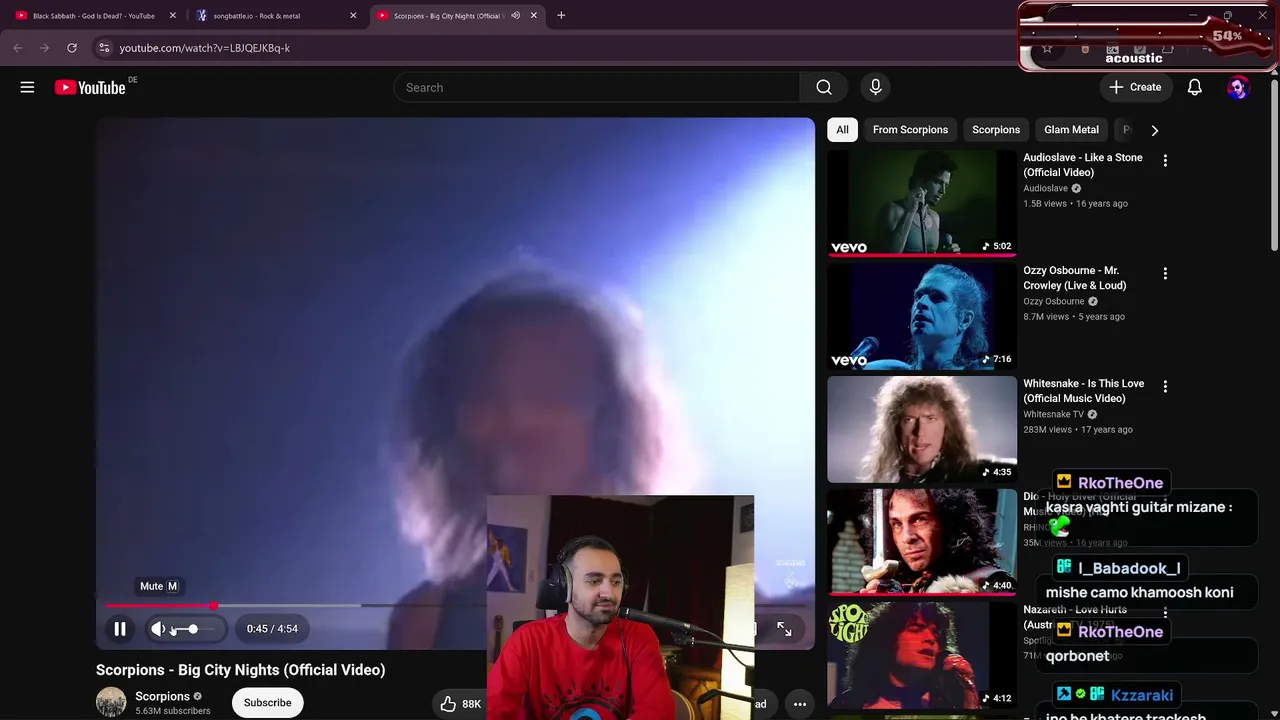Screen dimensions: 1280x720
Task: Select the Scorpions filter chip
Action: pyautogui.click(x=996, y=130)
